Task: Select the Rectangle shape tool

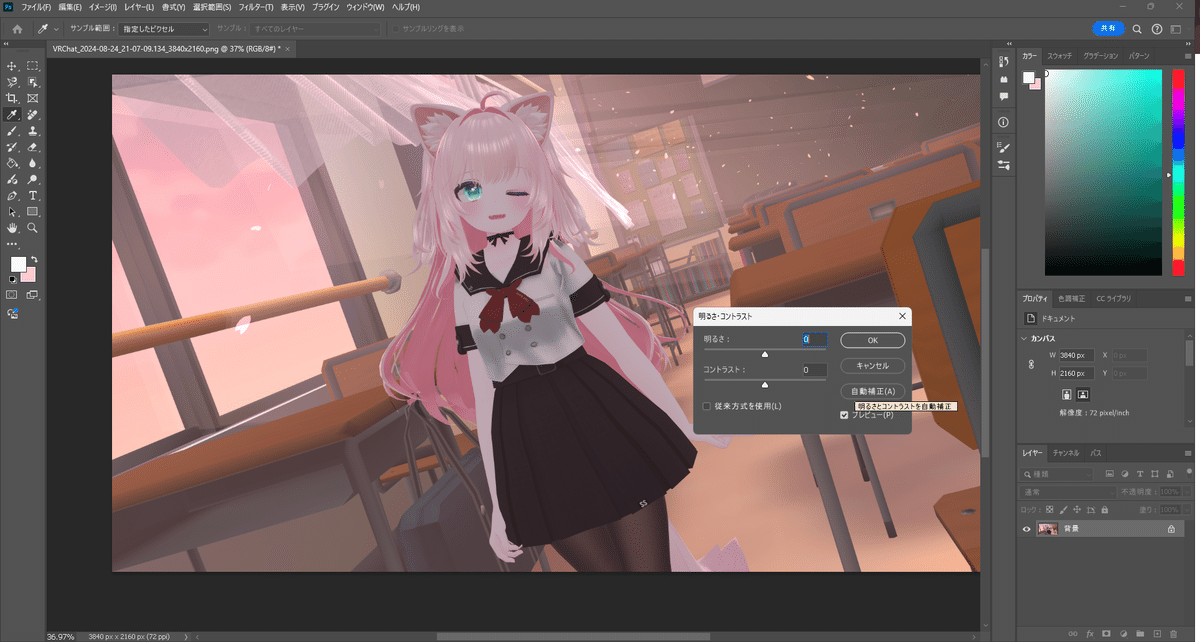Action: pos(33,212)
